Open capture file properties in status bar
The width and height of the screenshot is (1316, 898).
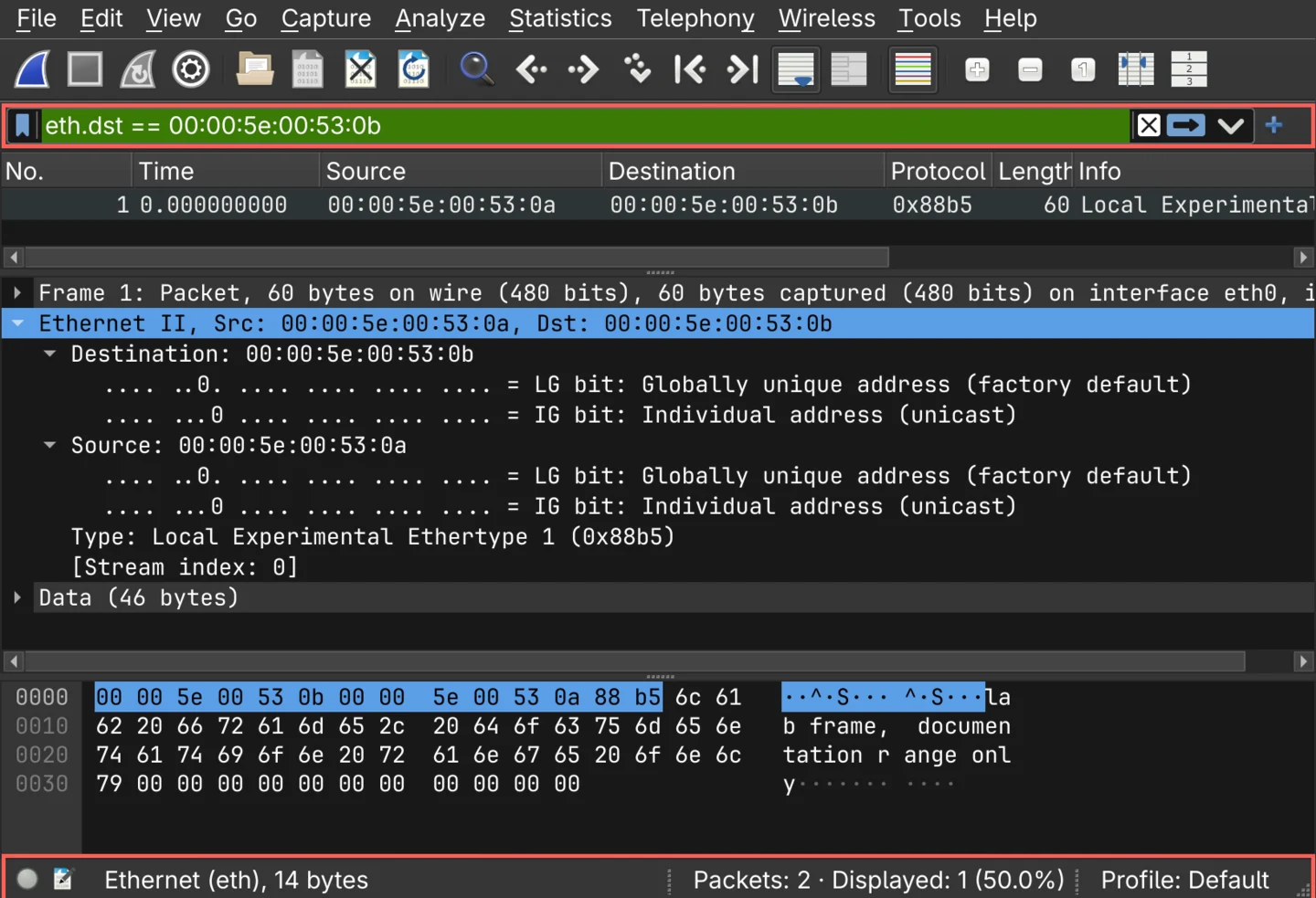click(x=63, y=879)
